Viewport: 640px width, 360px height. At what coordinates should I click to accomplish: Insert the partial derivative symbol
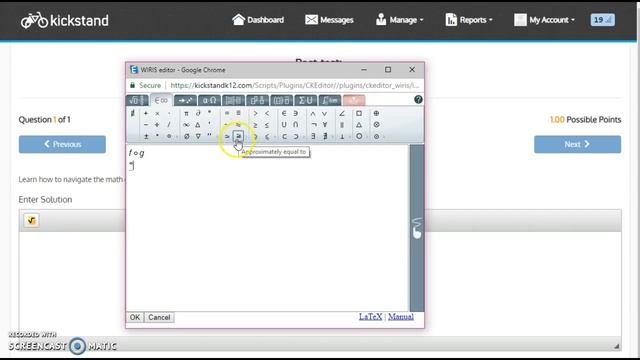point(198,113)
